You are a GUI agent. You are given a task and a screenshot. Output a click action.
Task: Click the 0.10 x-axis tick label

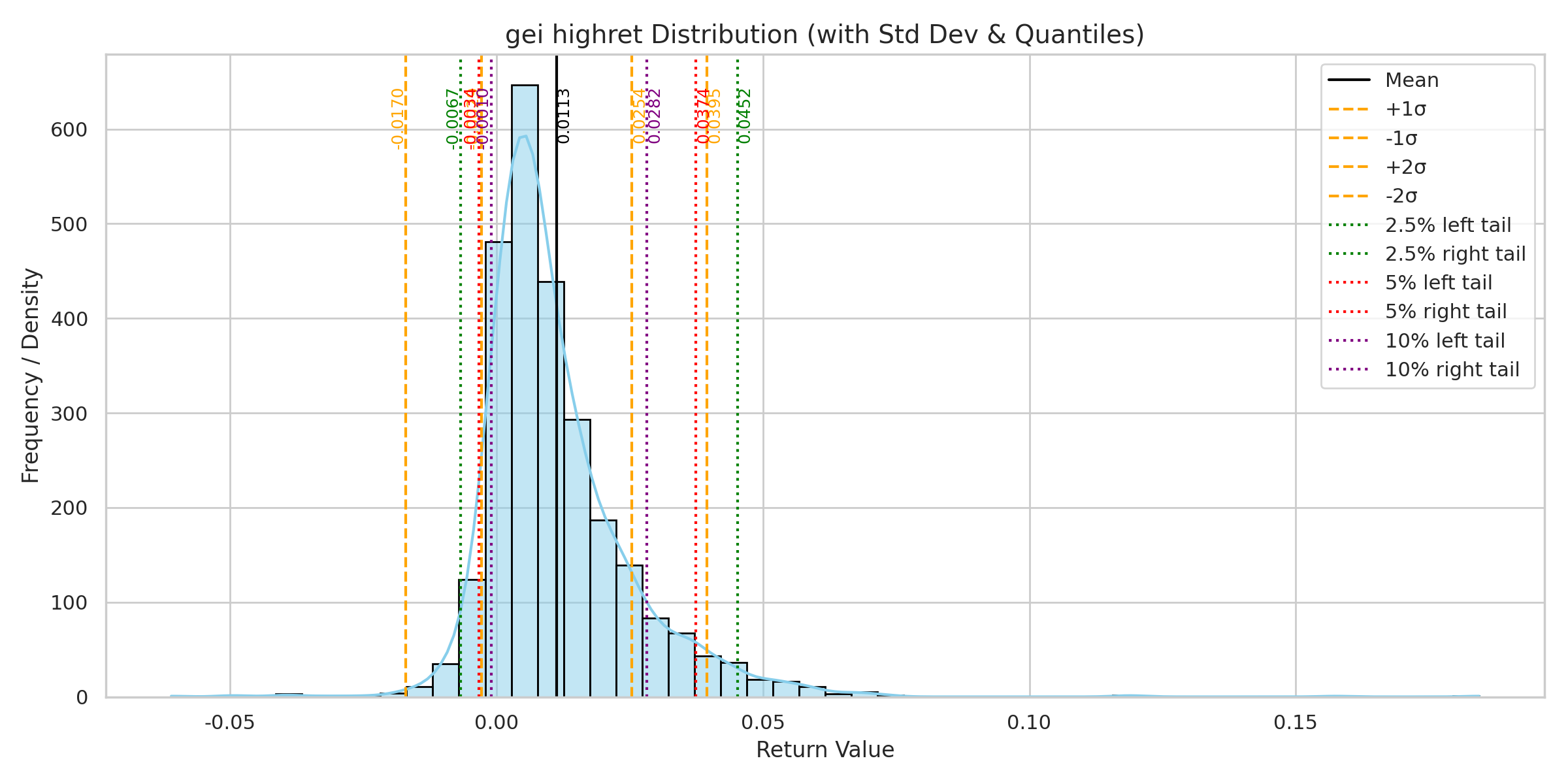pos(1029,723)
